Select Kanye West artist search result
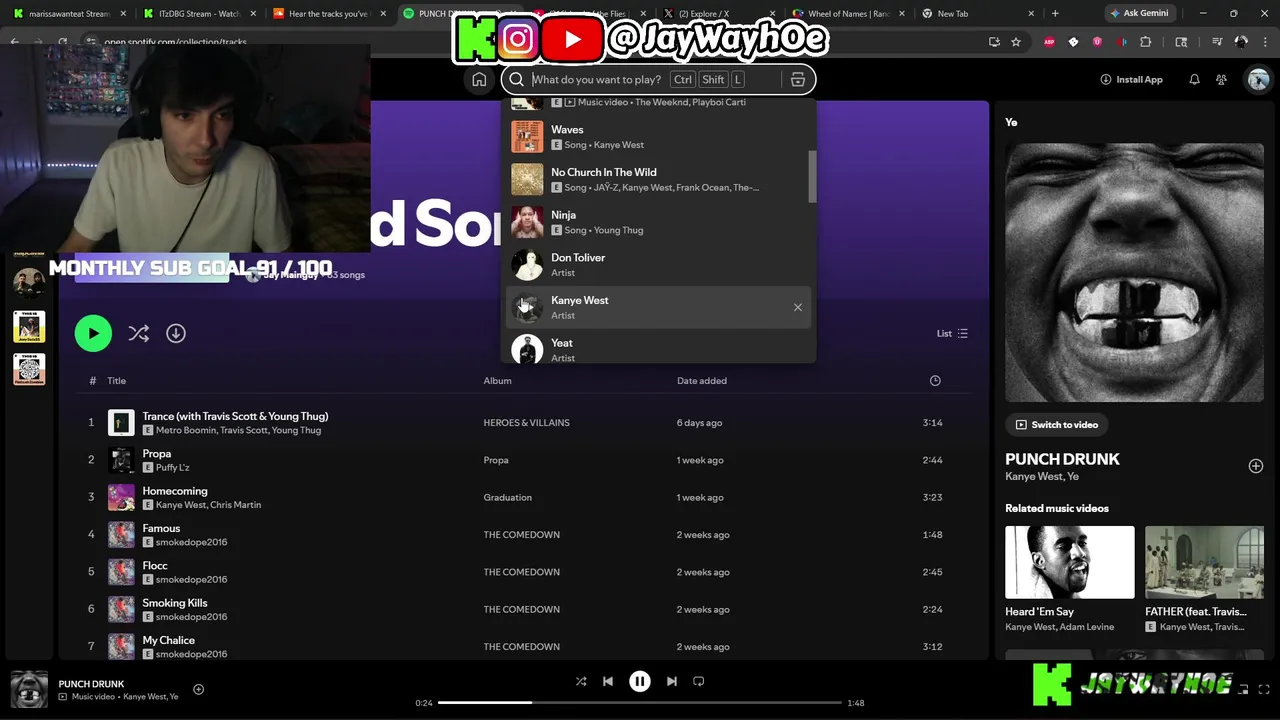Image resolution: width=1280 pixels, height=720 pixels. (658, 307)
